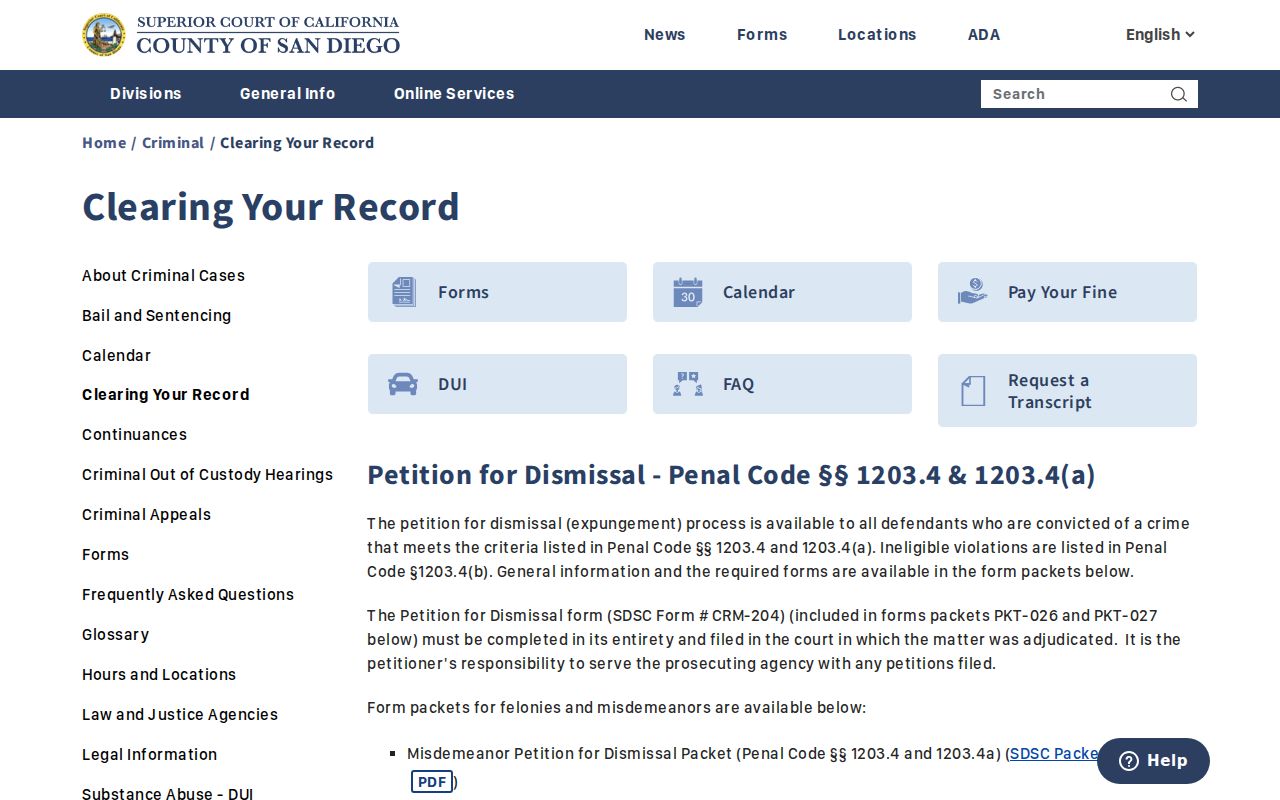
Task: Click the search magnifier icon
Action: click(1179, 94)
